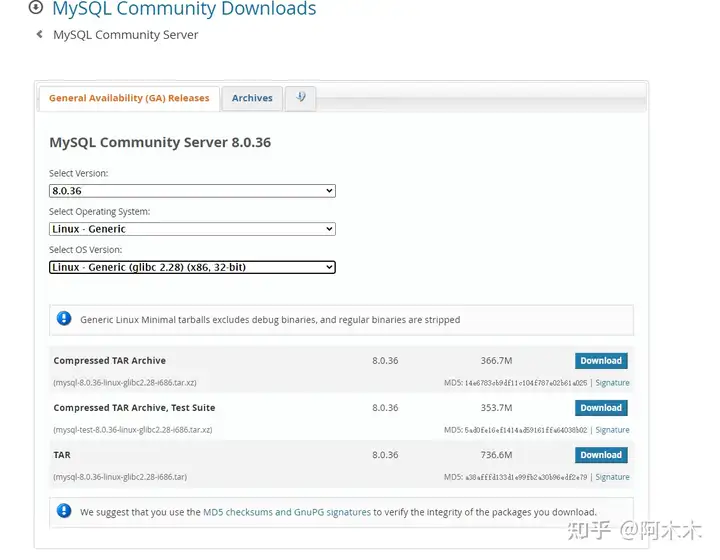Click the back arrow before MySQL Community Server
The width and height of the screenshot is (720, 560).
[39, 34]
